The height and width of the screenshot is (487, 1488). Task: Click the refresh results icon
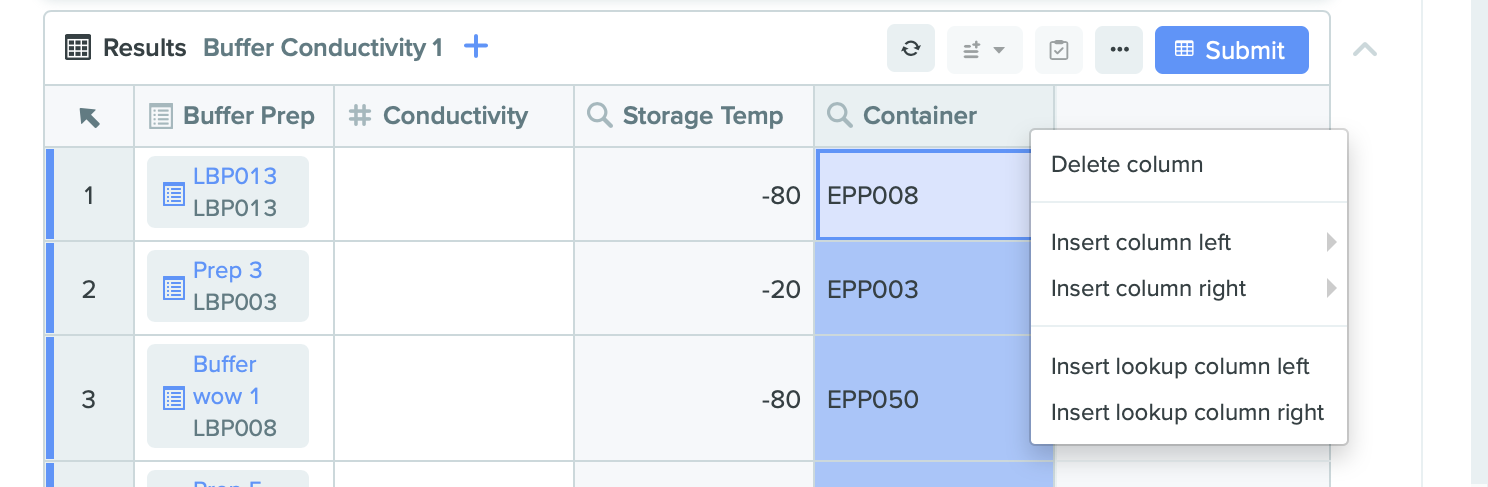click(x=910, y=49)
